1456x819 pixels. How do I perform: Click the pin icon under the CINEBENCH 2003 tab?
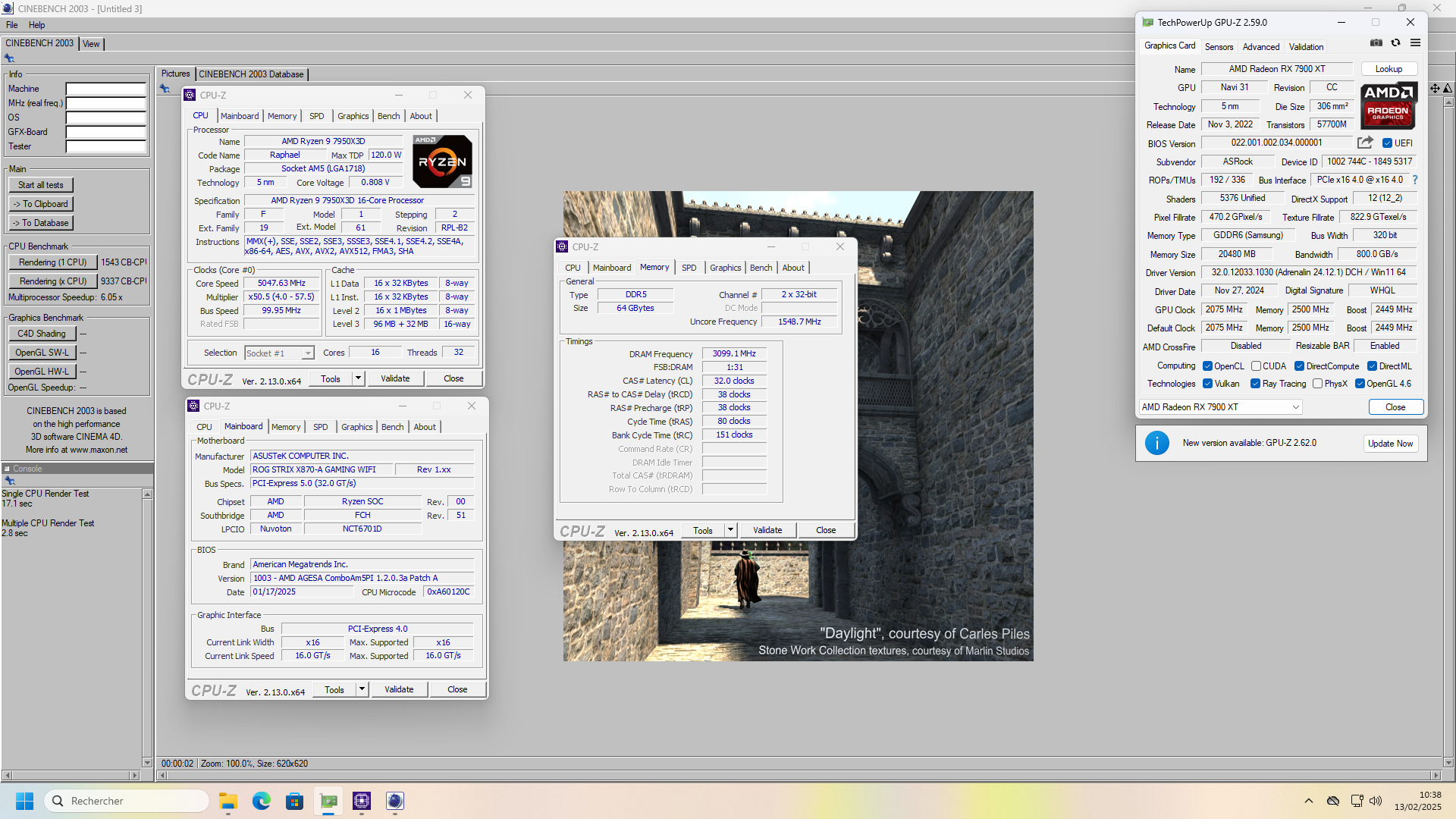tap(9, 58)
